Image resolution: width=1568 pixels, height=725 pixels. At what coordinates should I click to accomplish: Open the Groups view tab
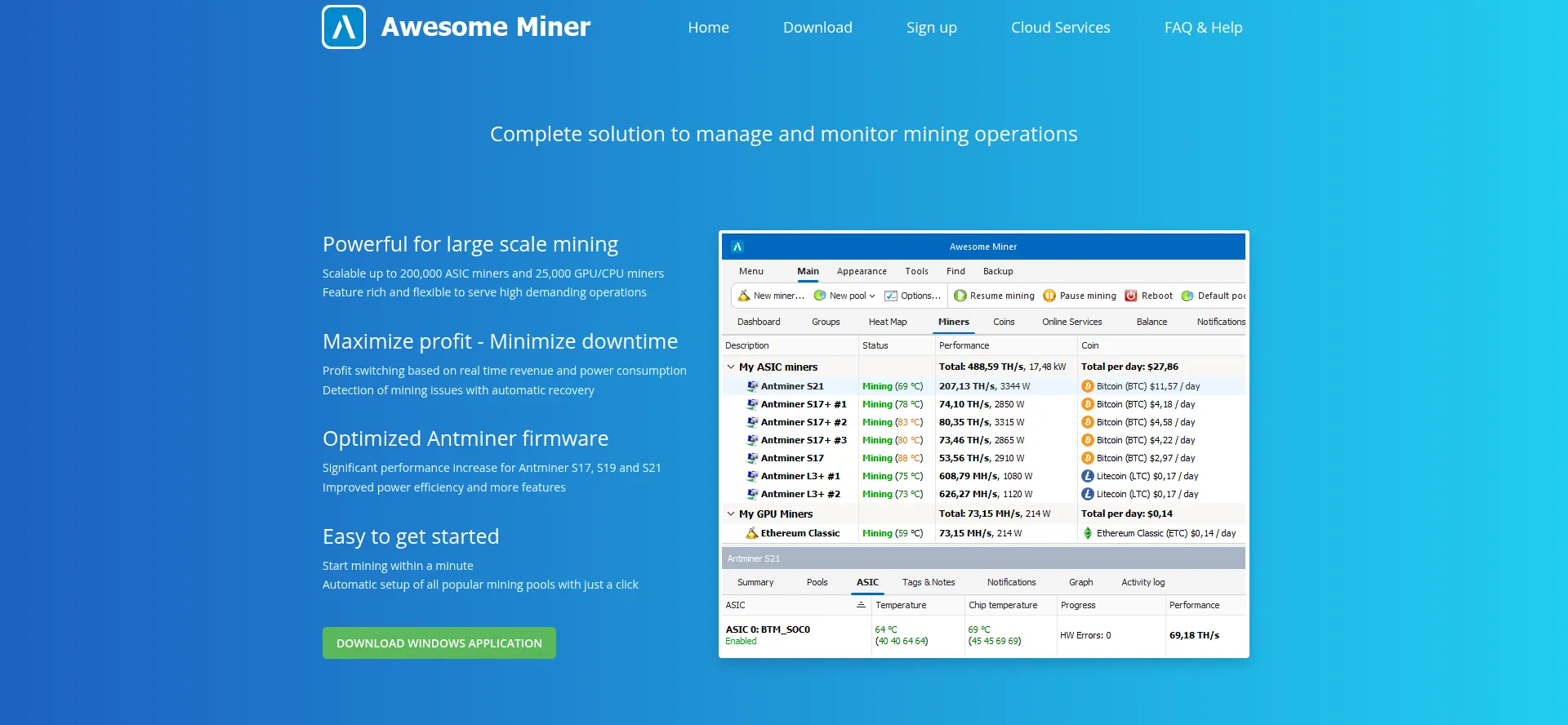[x=826, y=322]
